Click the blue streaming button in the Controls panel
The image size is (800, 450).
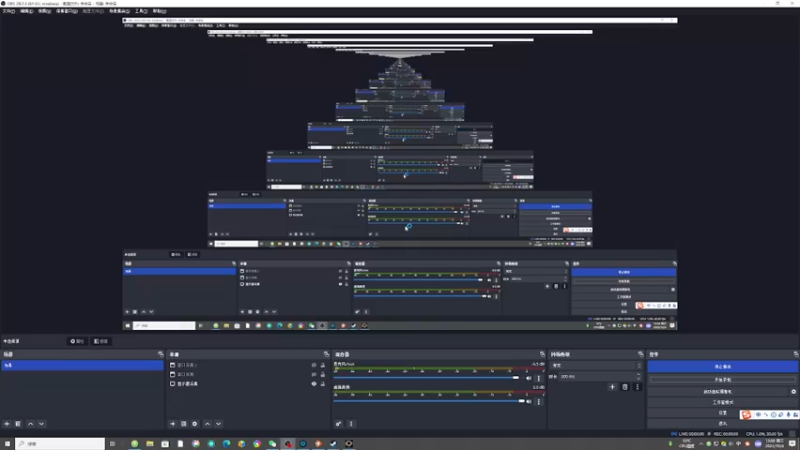pyautogui.click(x=722, y=367)
